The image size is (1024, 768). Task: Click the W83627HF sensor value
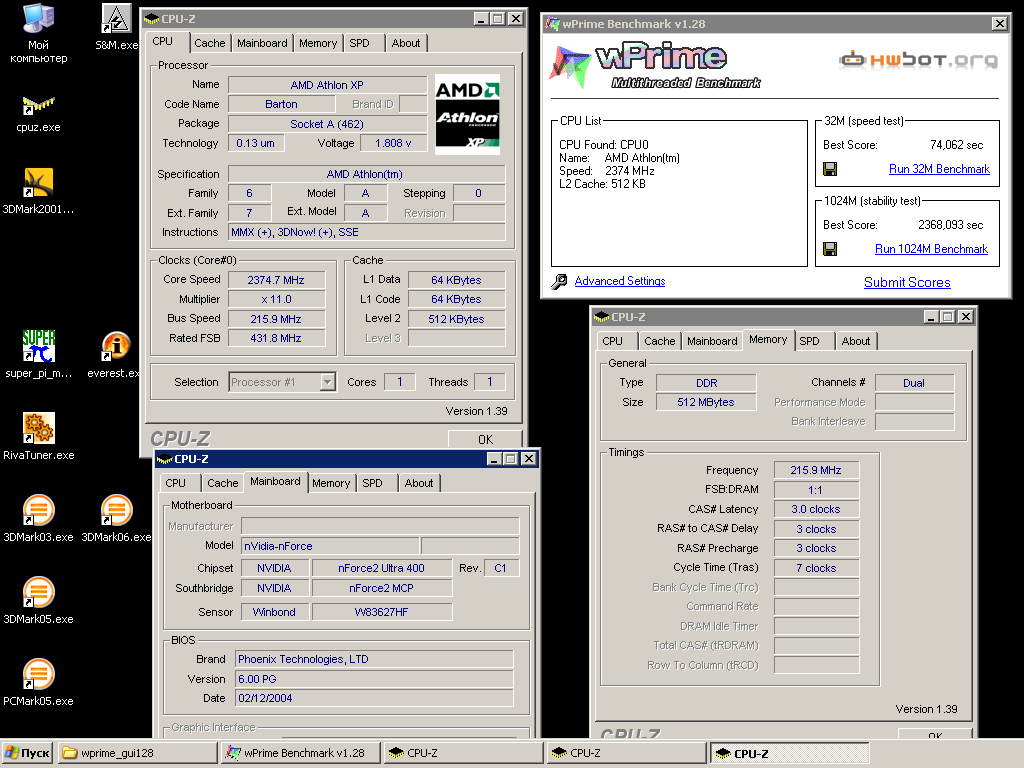point(381,612)
